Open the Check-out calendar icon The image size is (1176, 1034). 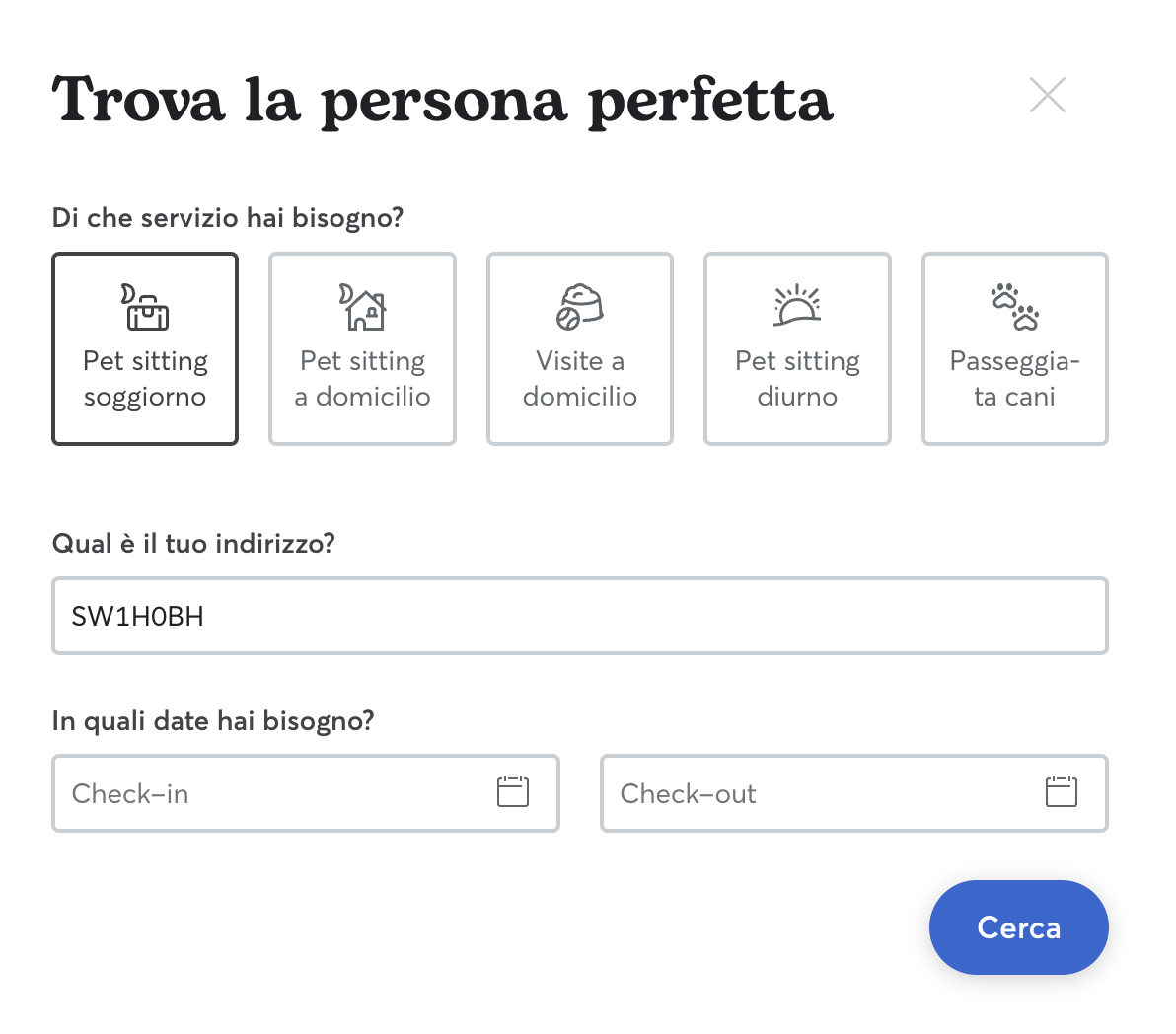pyautogui.click(x=1062, y=792)
